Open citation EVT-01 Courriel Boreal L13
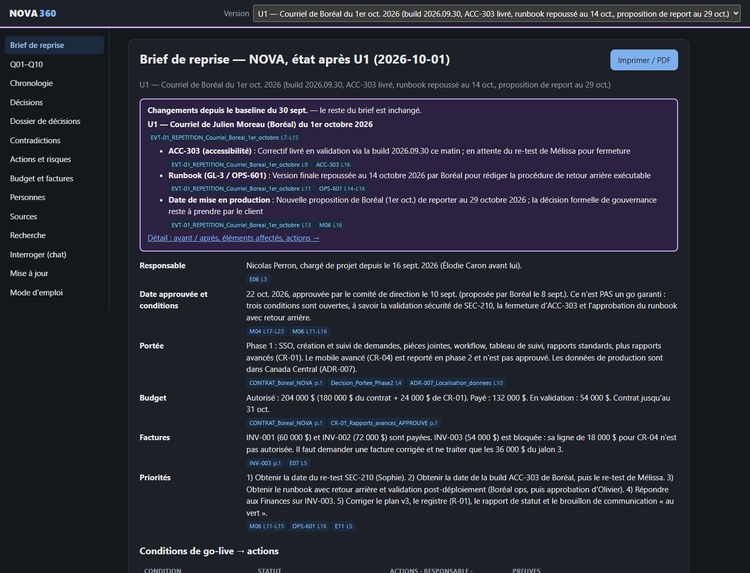 pyautogui.click(x=241, y=225)
